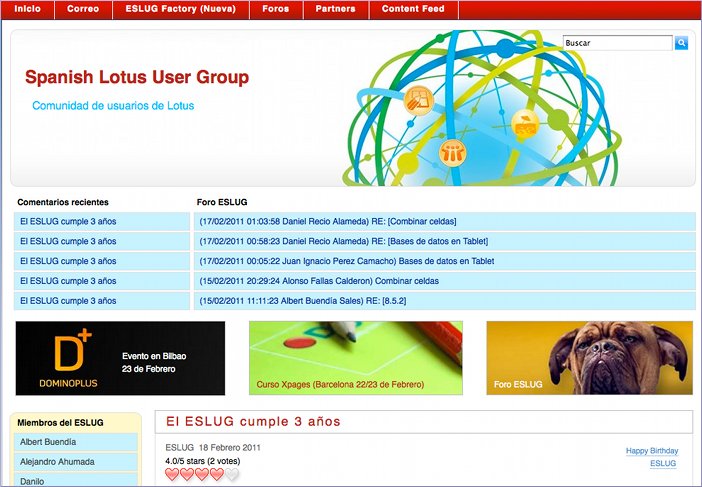Image resolution: width=702 pixels, height=487 pixels.
Task: Open the Foro ESLUG bulldog banner
Action: pos(590,358)
